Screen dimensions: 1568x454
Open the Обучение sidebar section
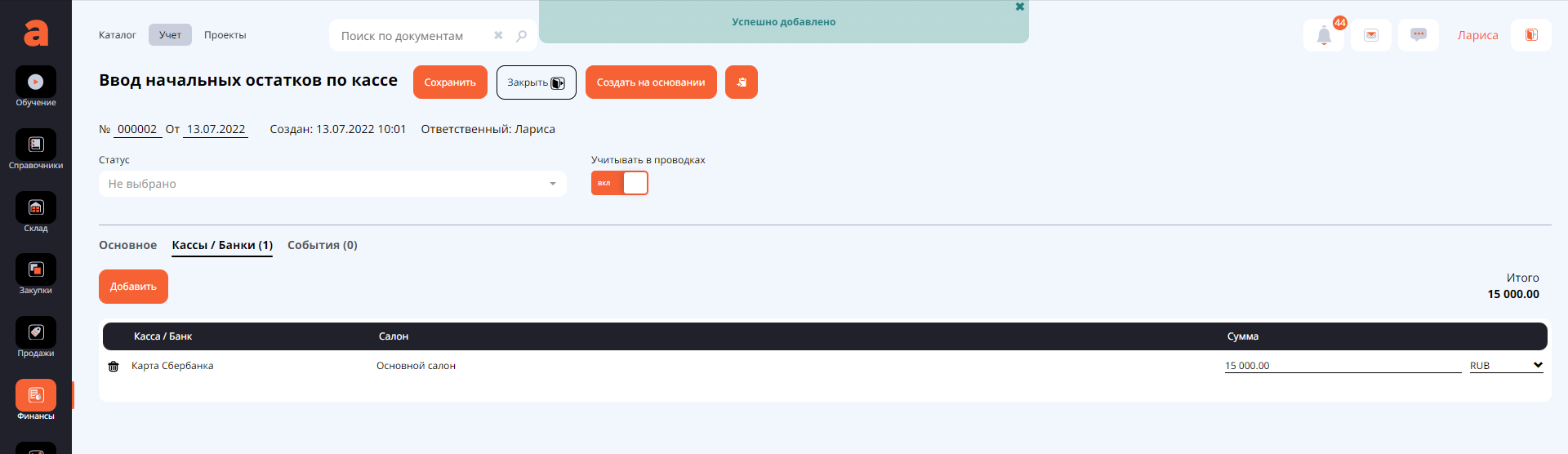pyautogui.click(x=36, y=82)
